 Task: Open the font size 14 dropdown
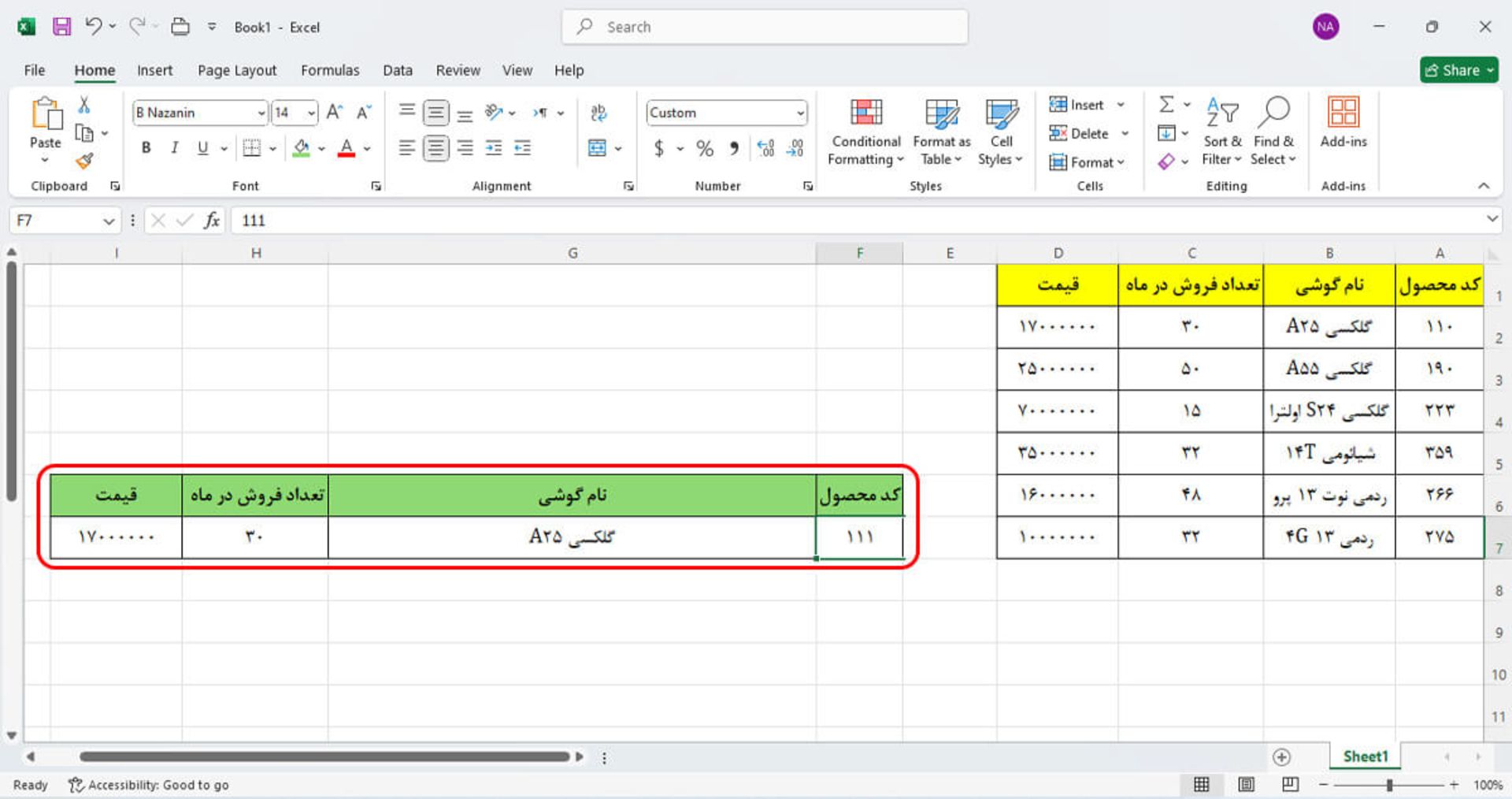[311, 113]
